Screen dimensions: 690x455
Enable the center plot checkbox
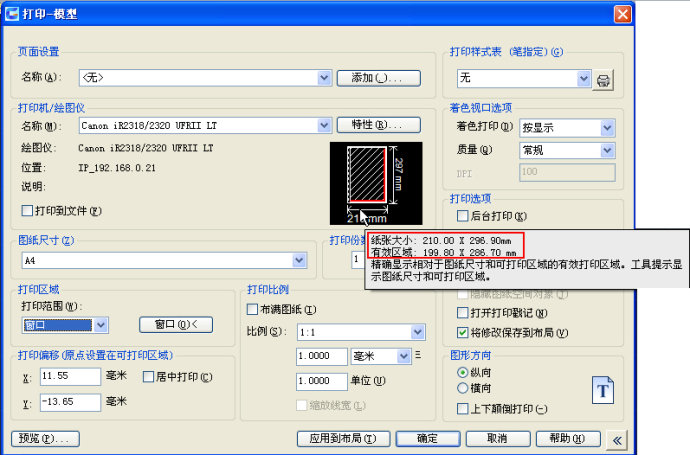[x=148, y=377]
